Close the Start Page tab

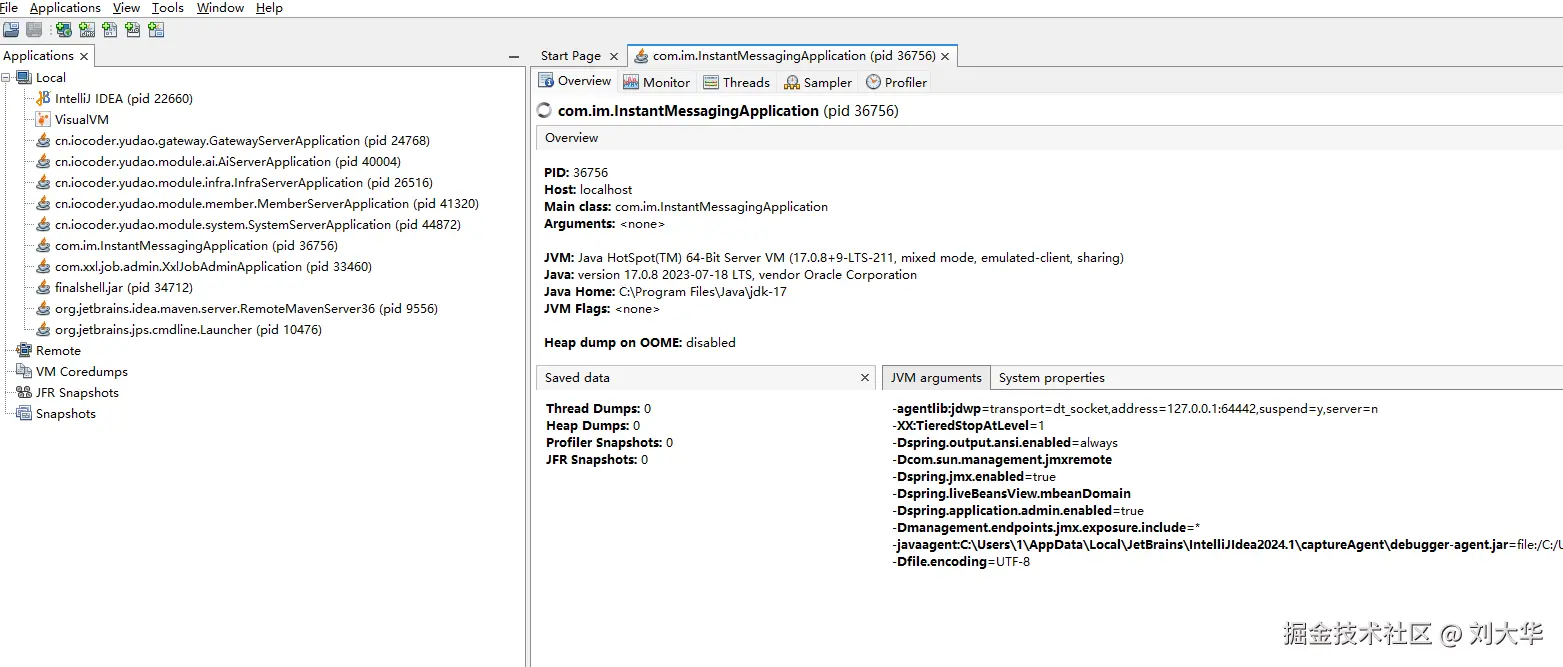(x=614, y=56)
